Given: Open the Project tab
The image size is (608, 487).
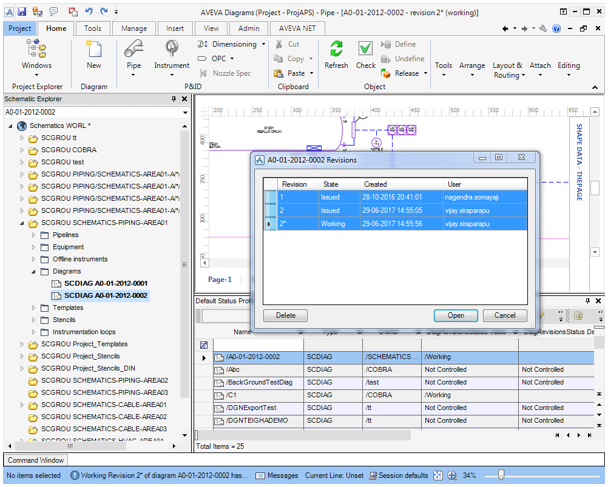Looking at the screenshot, I should (x=20, y=28).
